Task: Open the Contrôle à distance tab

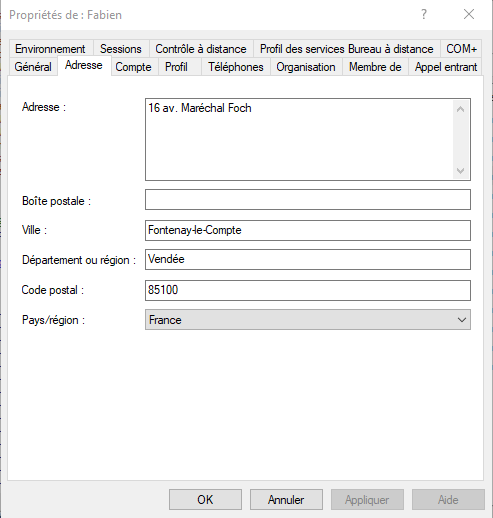Action: [x=201, y=49]
